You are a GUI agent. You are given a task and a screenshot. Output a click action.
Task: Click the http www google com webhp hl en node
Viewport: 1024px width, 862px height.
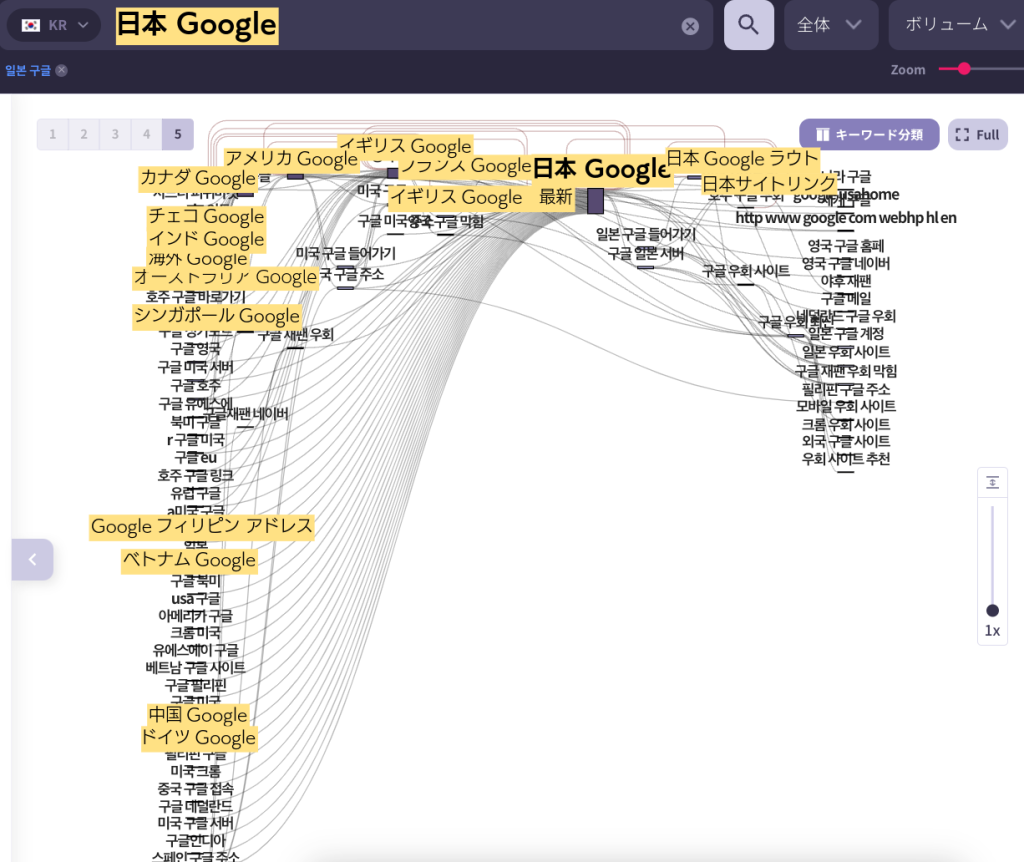tap(846, 217)
